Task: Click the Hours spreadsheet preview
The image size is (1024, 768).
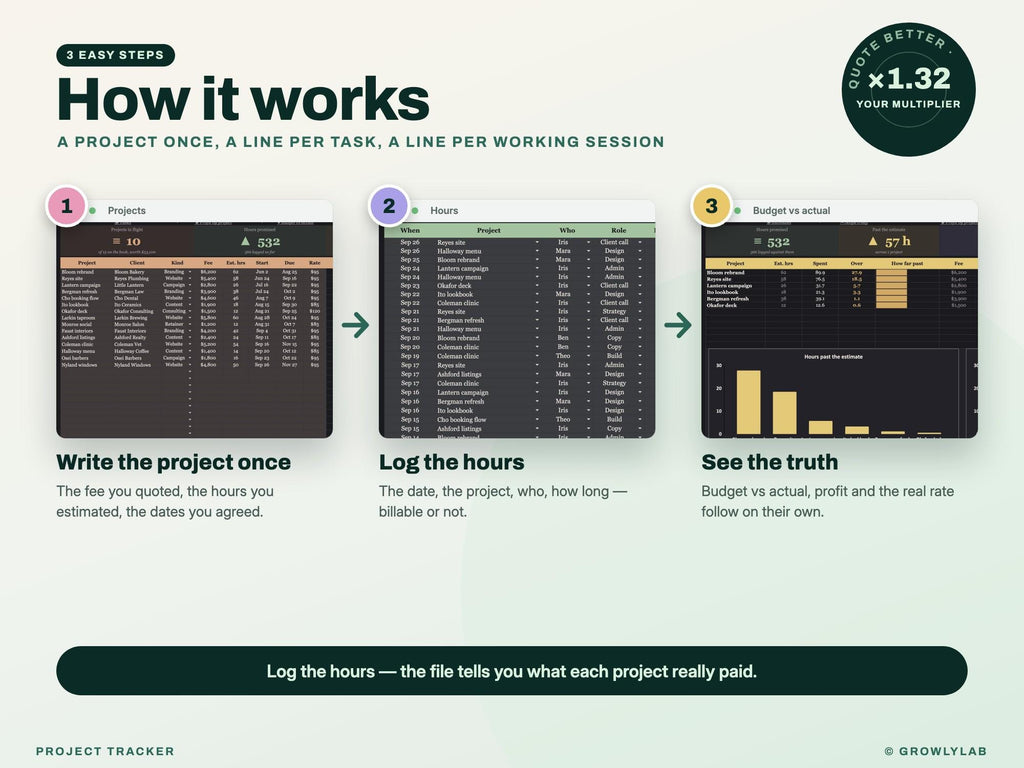Action: 517,330
